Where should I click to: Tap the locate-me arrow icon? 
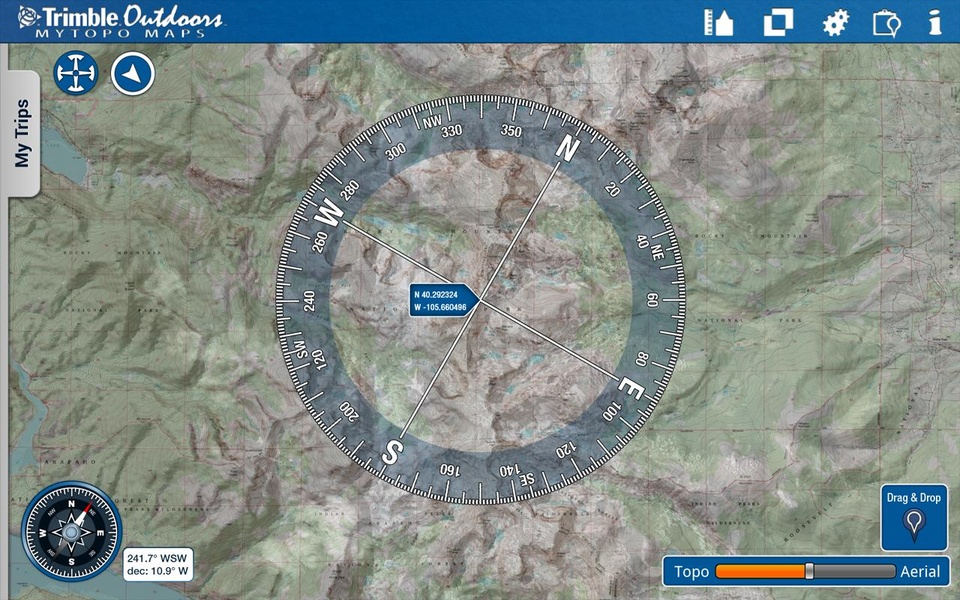tap(133, 73)
